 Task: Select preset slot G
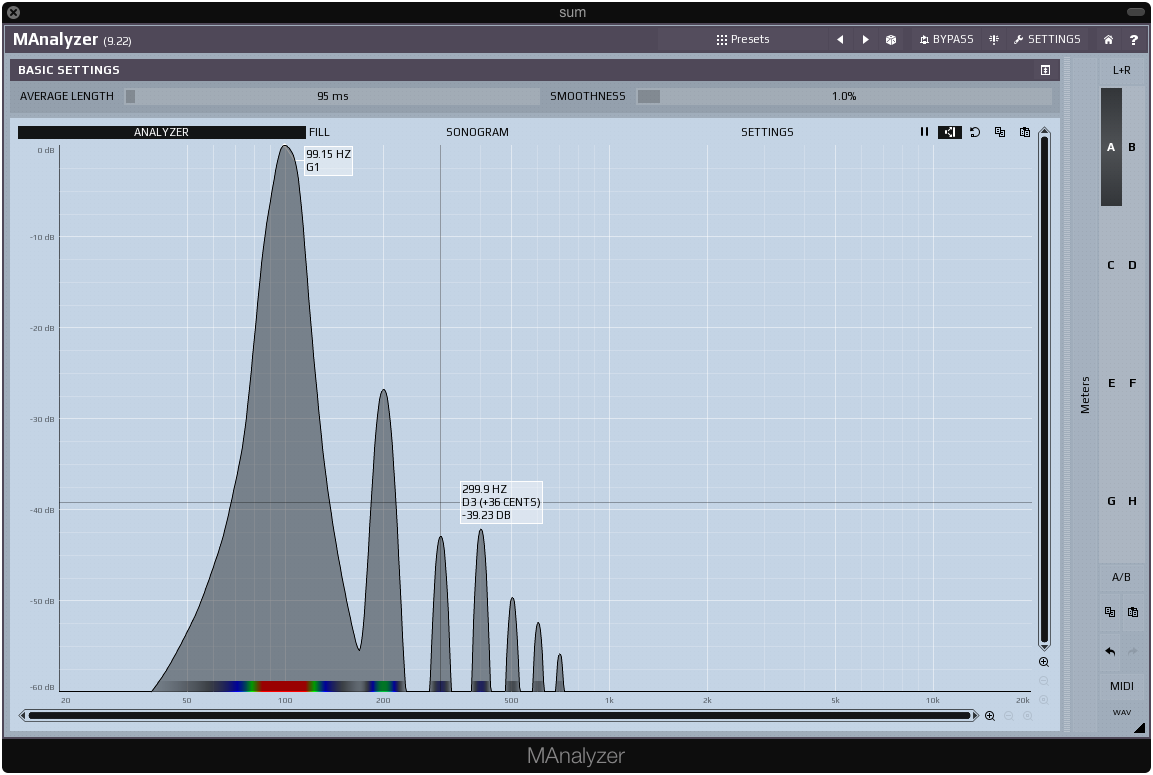click(1111, 501)
